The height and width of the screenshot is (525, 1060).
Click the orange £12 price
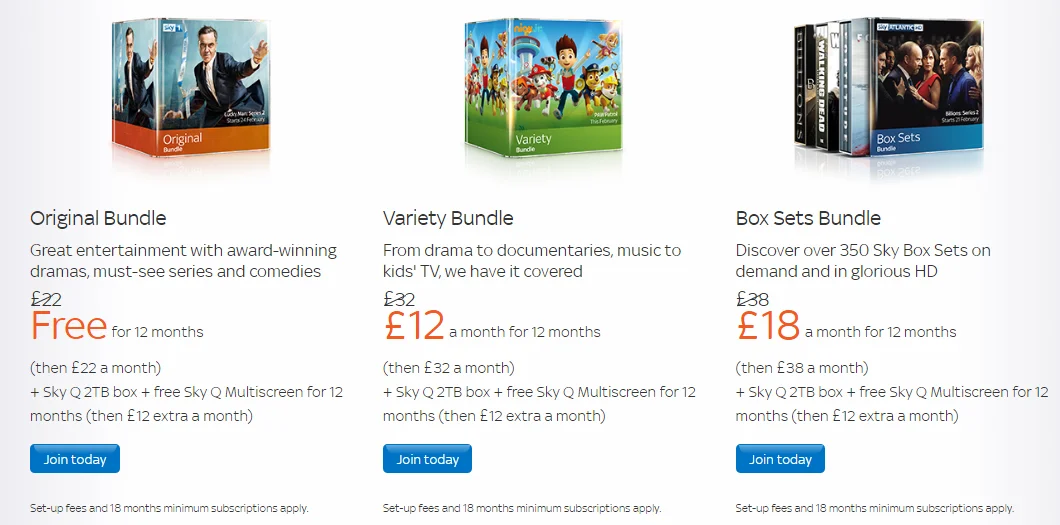pyautogui.click(x=414, y=326)
